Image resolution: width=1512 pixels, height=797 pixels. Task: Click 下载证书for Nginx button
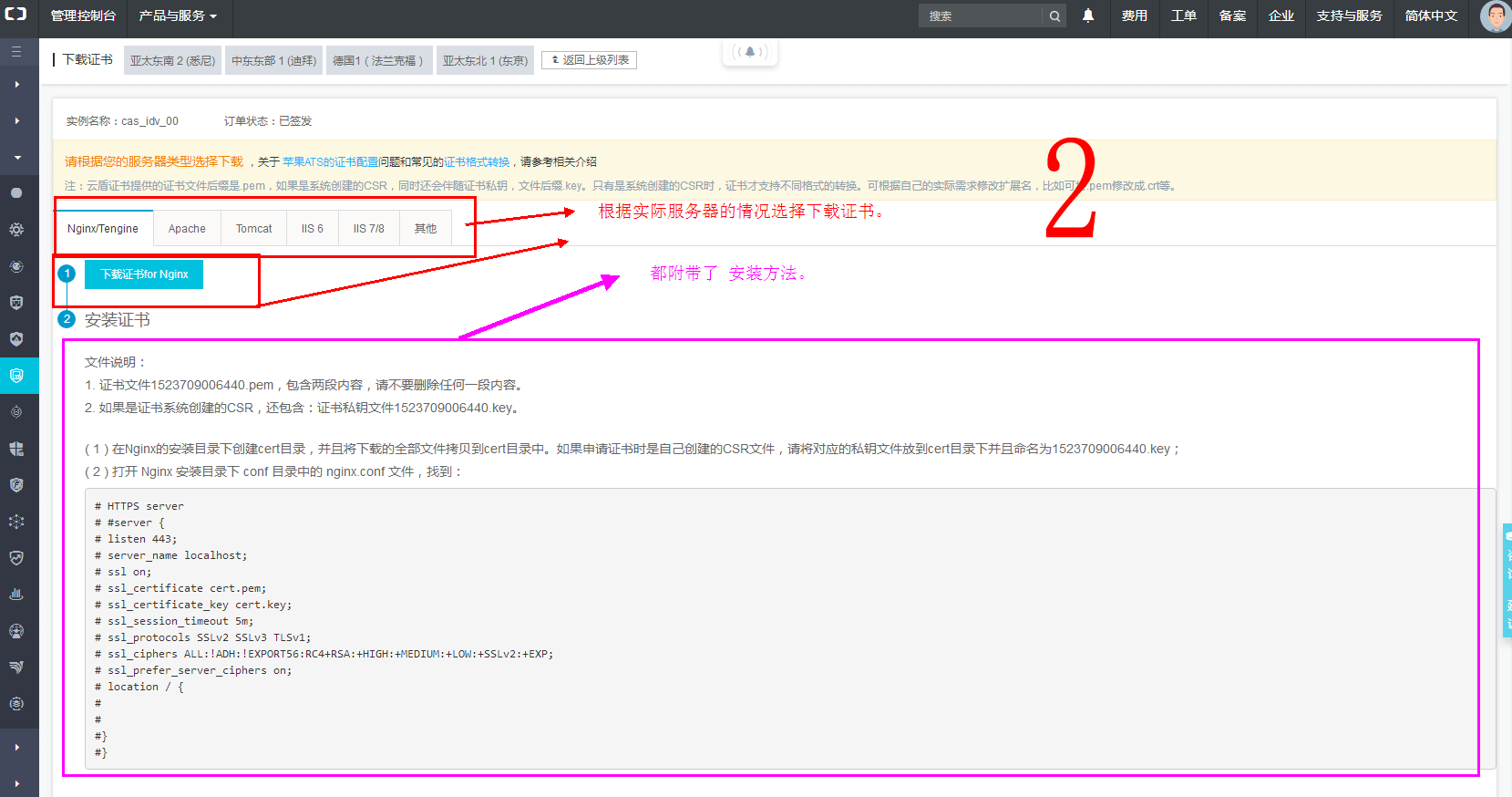144,274
